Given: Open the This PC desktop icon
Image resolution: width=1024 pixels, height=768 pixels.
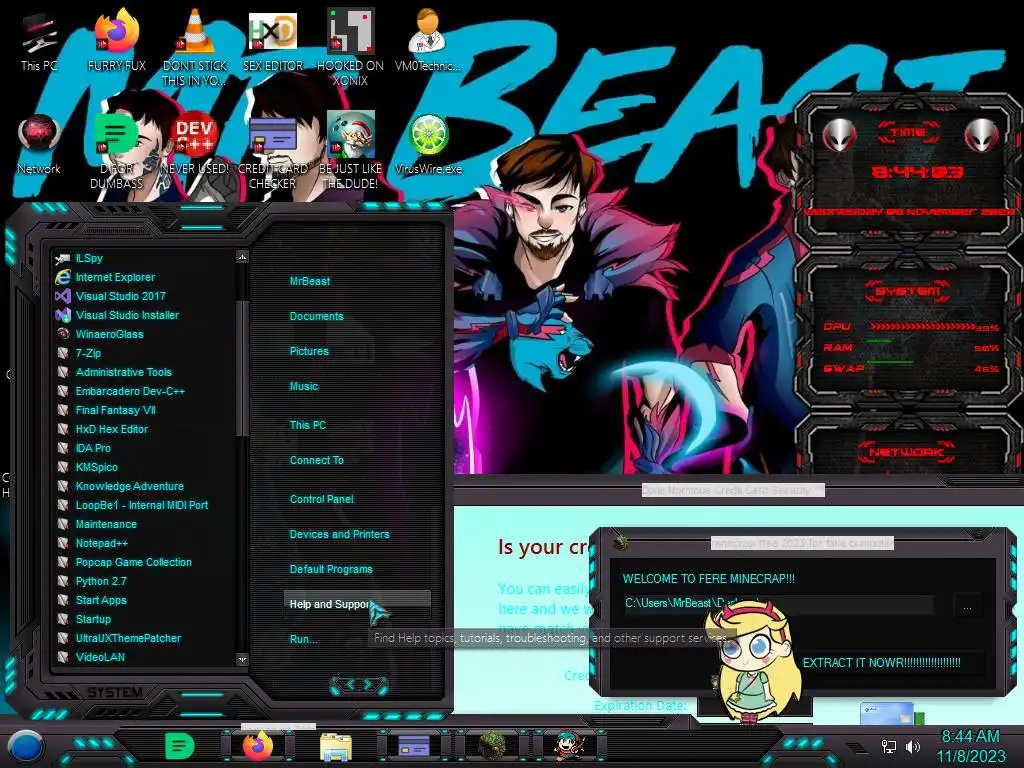Looking at the screenshot, I should point(39,40).
